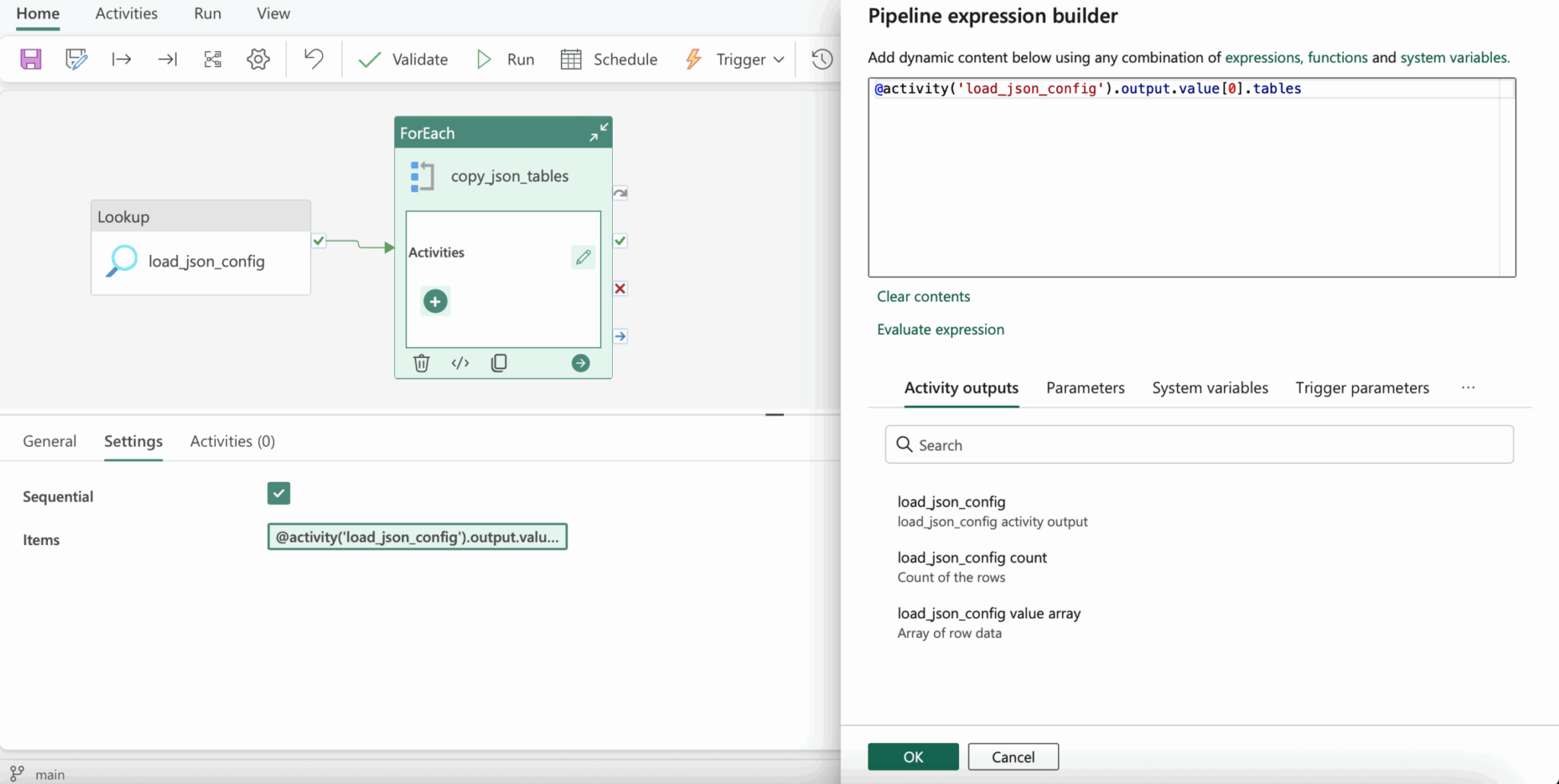Switch to the Activities menu tab
The width and height of the screenshot is (1559, 784).
point(126,14)
